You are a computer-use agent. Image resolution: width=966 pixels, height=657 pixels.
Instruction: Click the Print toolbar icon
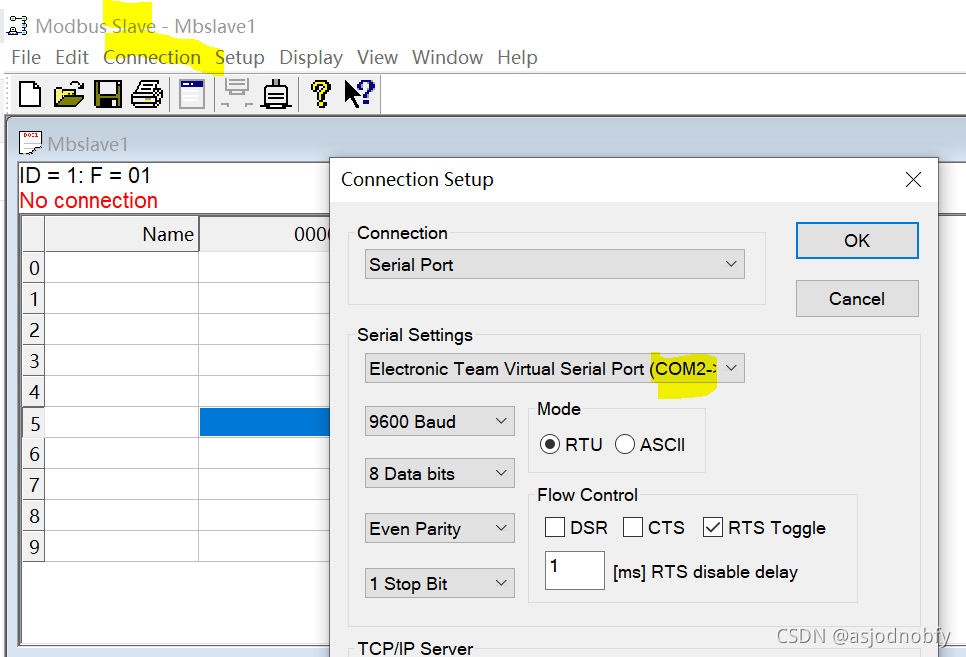point(147,94)
